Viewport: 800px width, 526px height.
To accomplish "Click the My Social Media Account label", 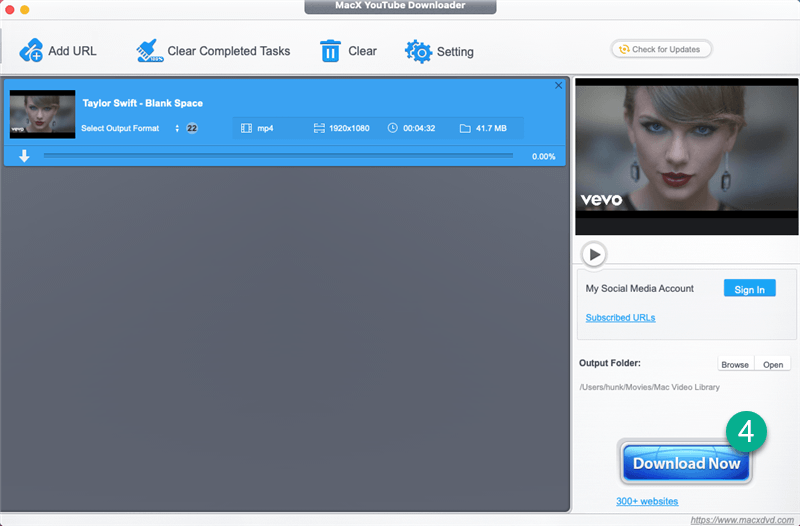I will [x=640, y=288].
